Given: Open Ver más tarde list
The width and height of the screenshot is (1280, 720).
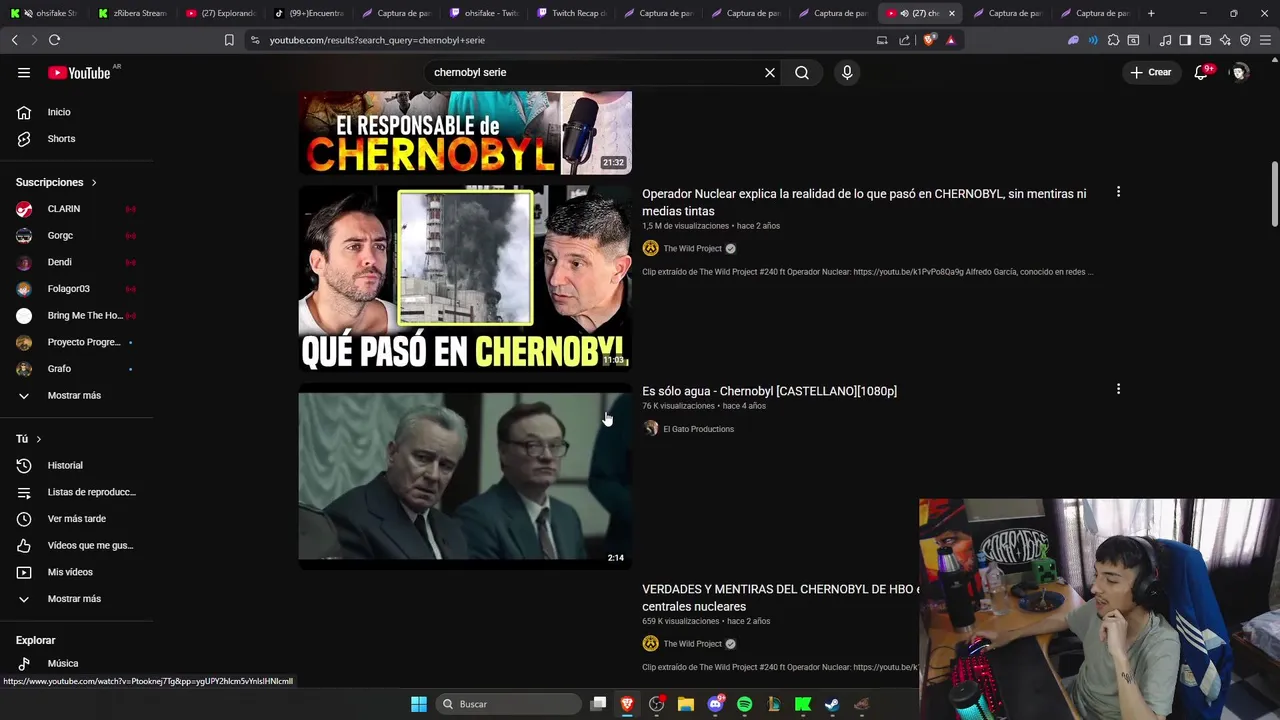Looking at the screenshot, I should [76, 519].
